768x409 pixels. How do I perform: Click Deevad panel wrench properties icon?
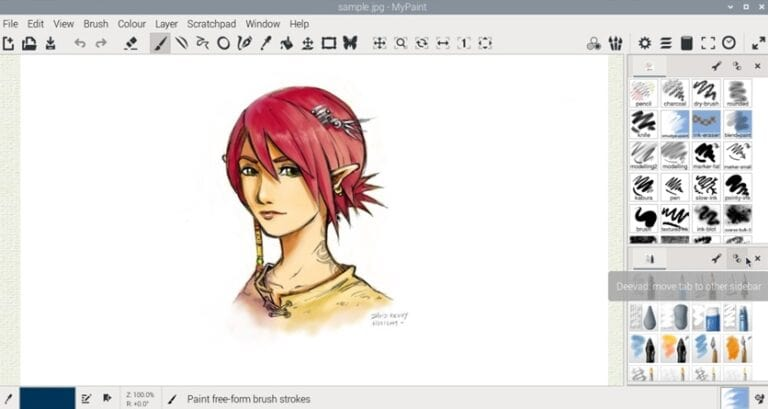coord(717,258)
